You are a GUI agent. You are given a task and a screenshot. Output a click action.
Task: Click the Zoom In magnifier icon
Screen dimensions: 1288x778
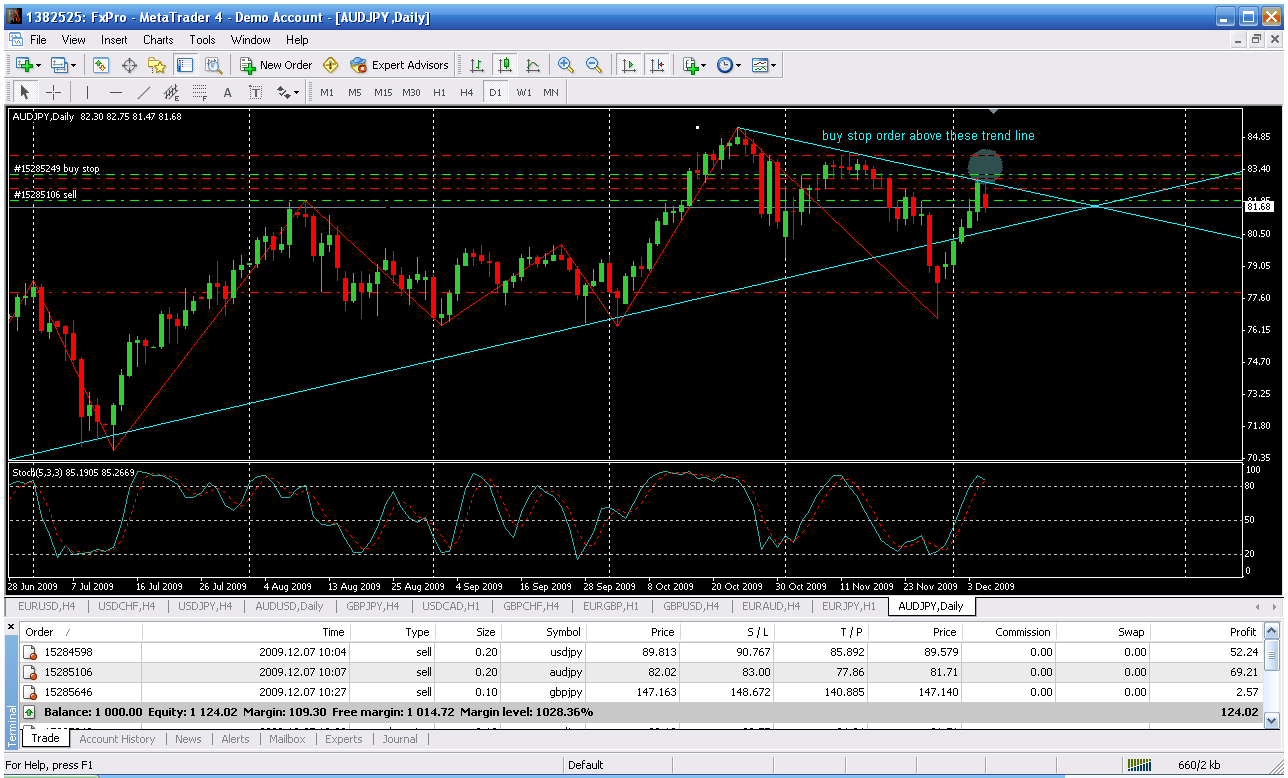click(566, 65)
